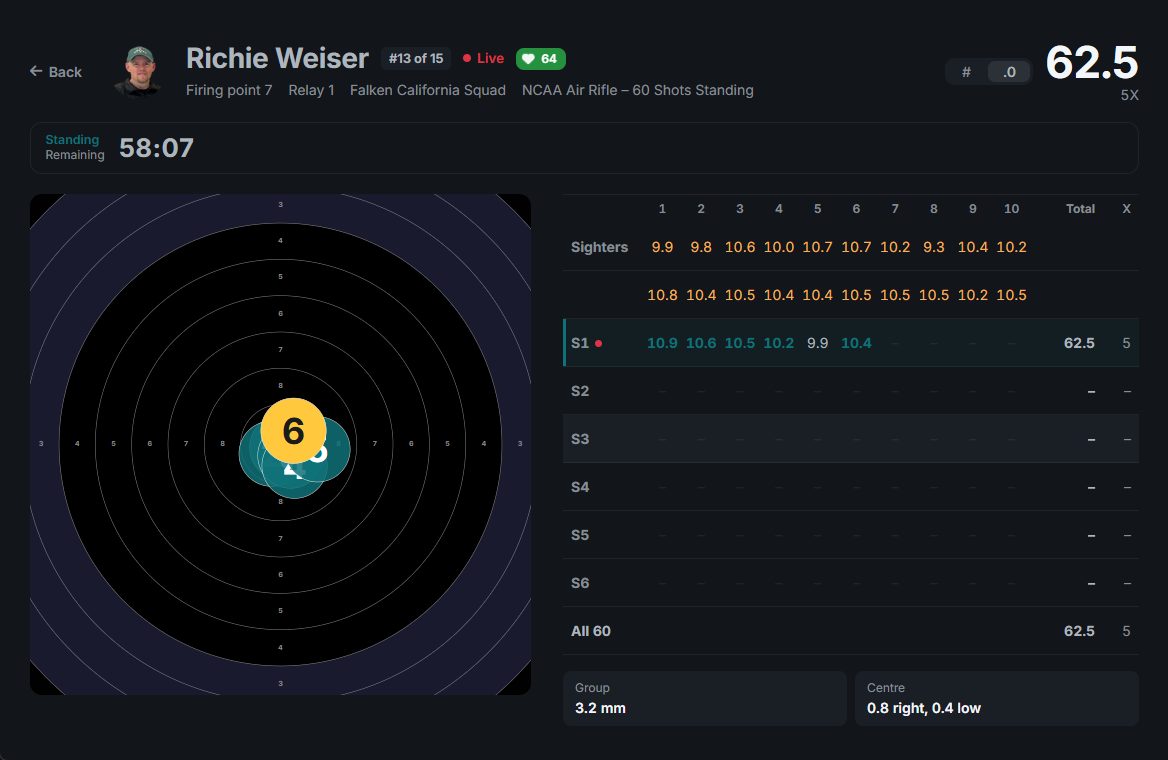Viewport: 1168px width, 760px height.
Task: Select the All 60 totals row
Action: point(851,631)
